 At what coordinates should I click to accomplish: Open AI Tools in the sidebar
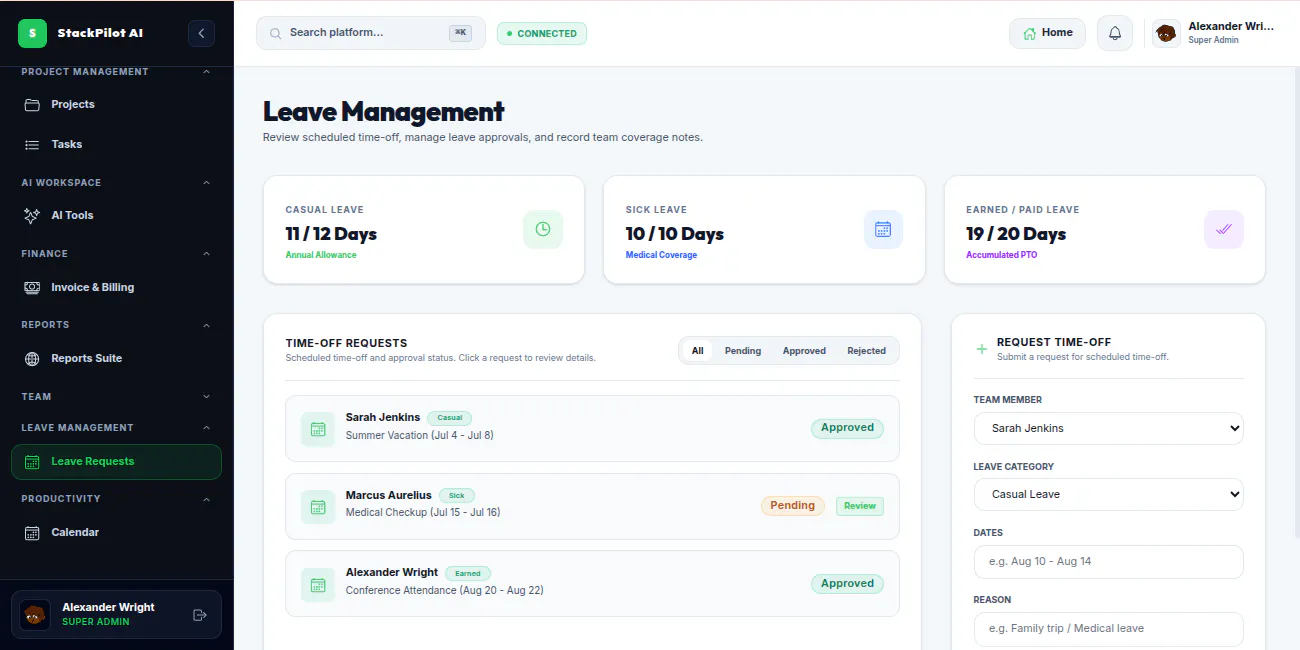(116, 215)
